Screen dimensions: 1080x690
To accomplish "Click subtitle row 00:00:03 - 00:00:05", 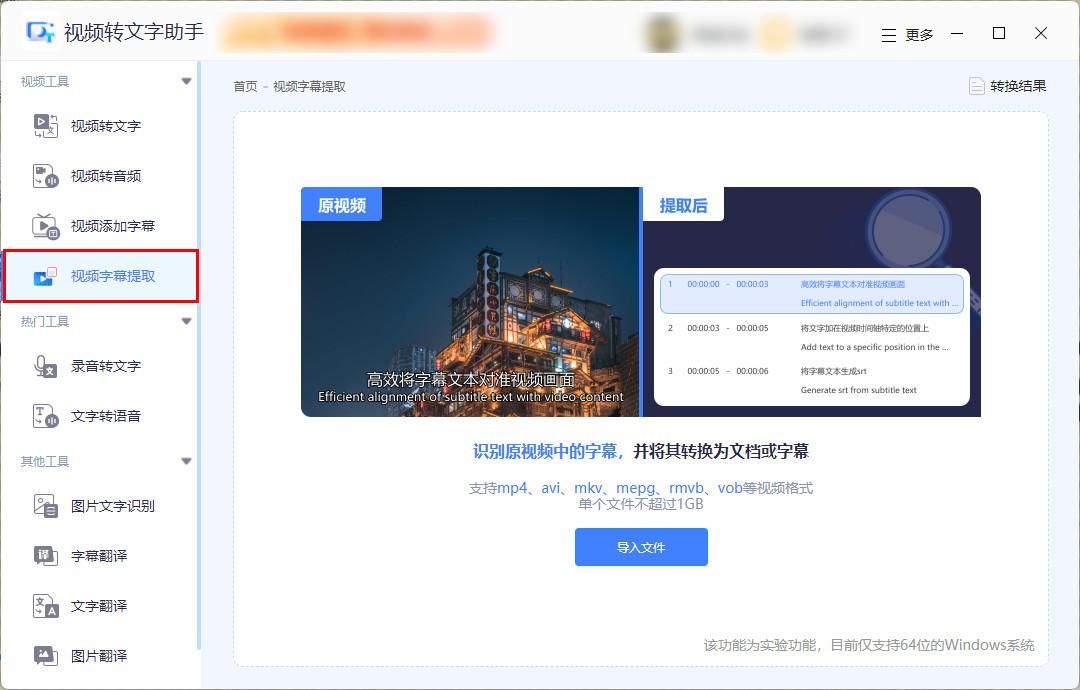I will point(811,337).
